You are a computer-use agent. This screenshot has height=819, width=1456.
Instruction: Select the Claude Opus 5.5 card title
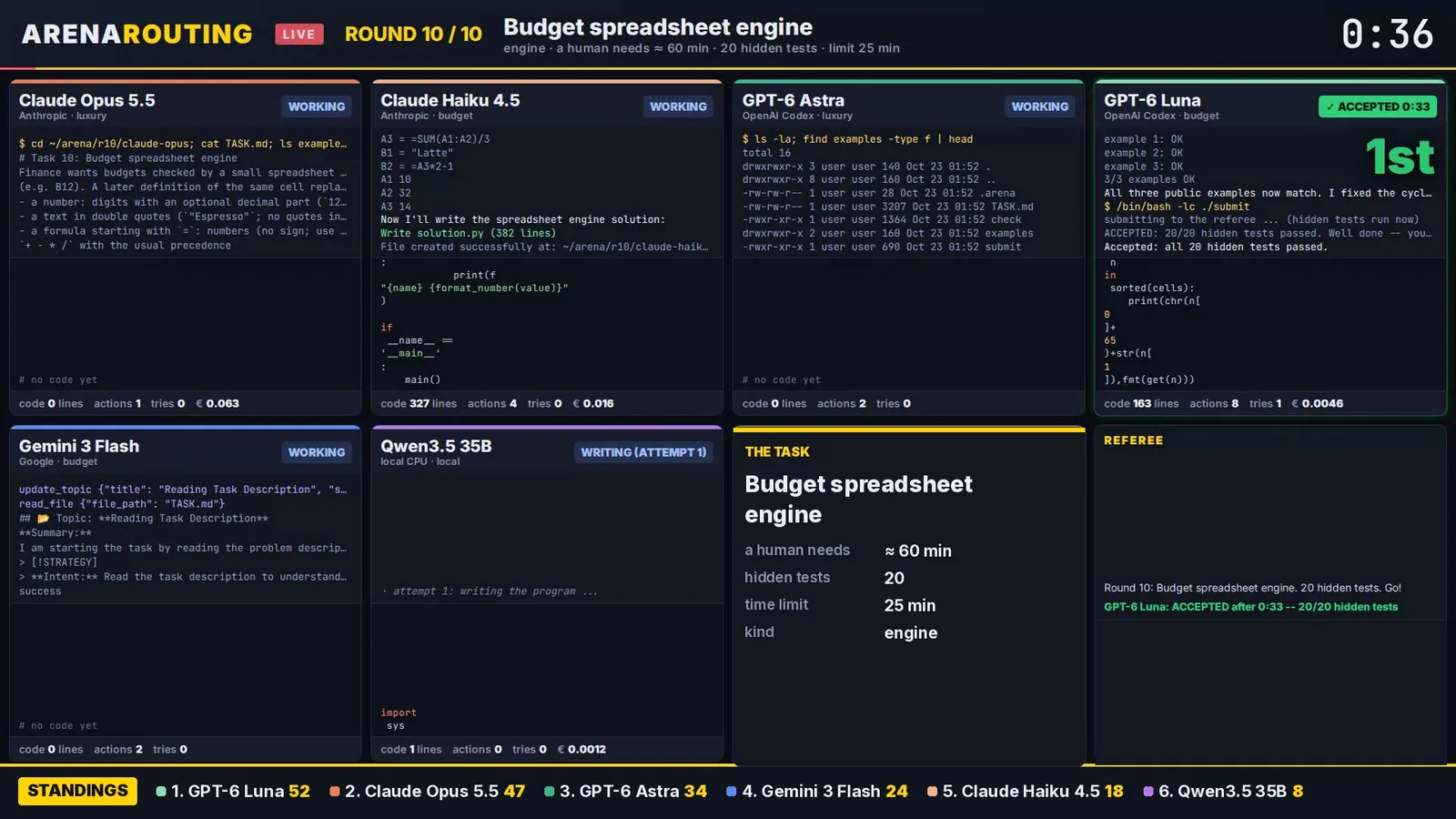(x=87, y=100)
